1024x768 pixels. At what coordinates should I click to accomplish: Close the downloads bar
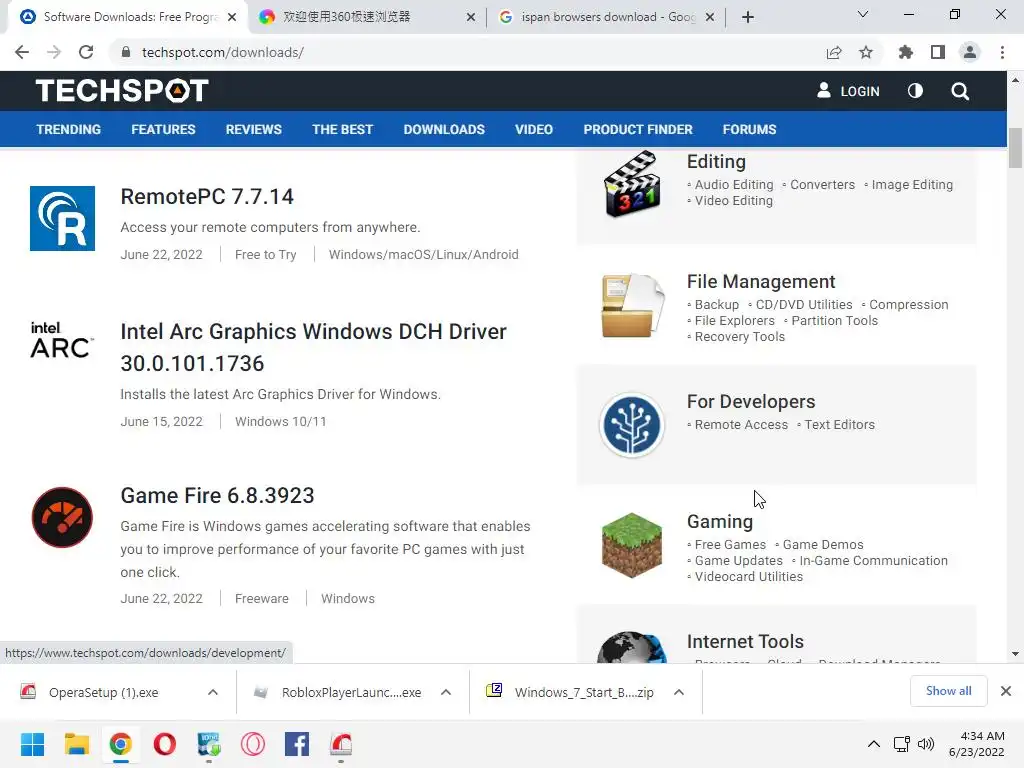point(1006,691)
